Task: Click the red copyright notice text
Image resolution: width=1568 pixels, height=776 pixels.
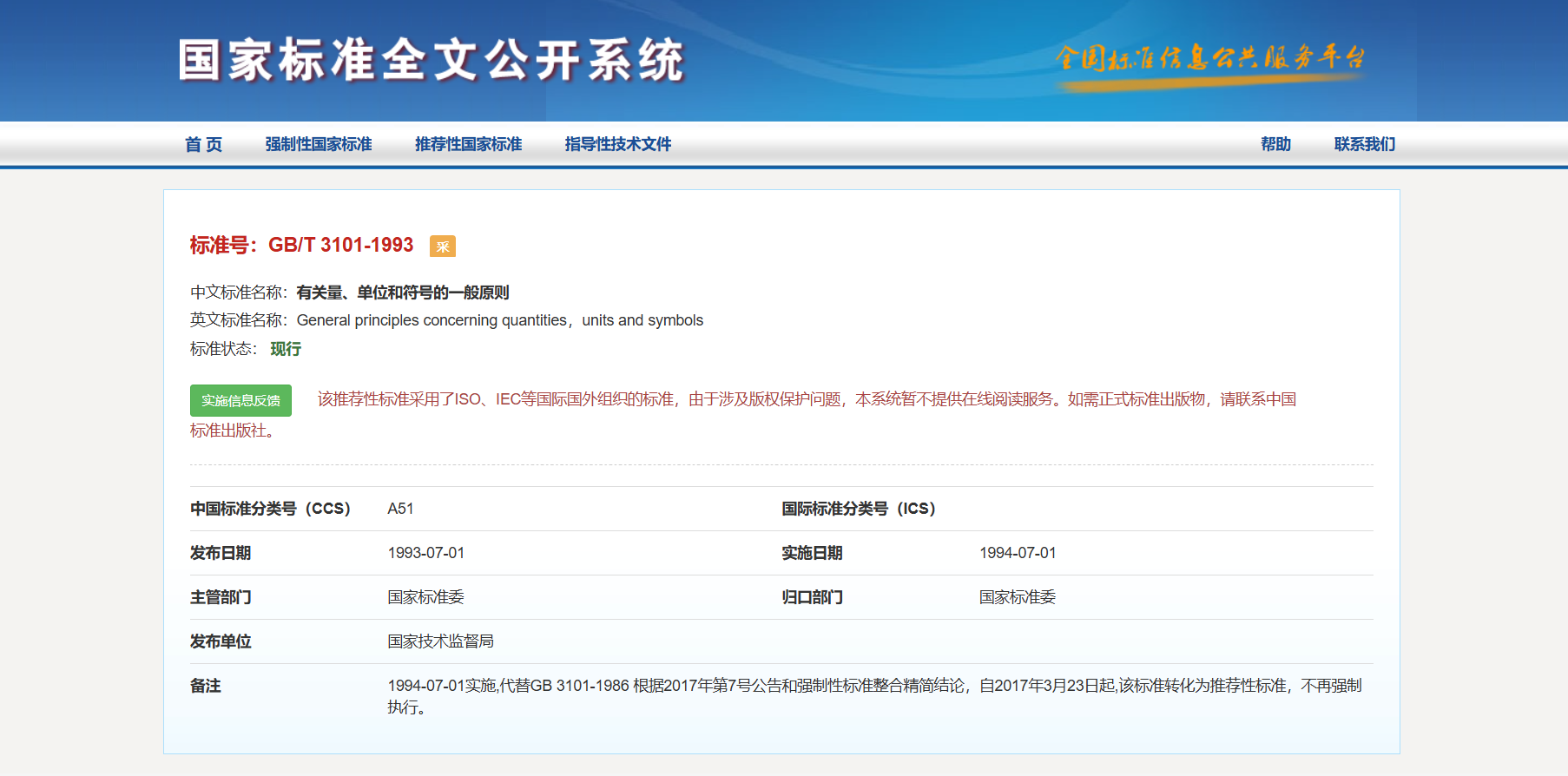Action: click(806, 399)
